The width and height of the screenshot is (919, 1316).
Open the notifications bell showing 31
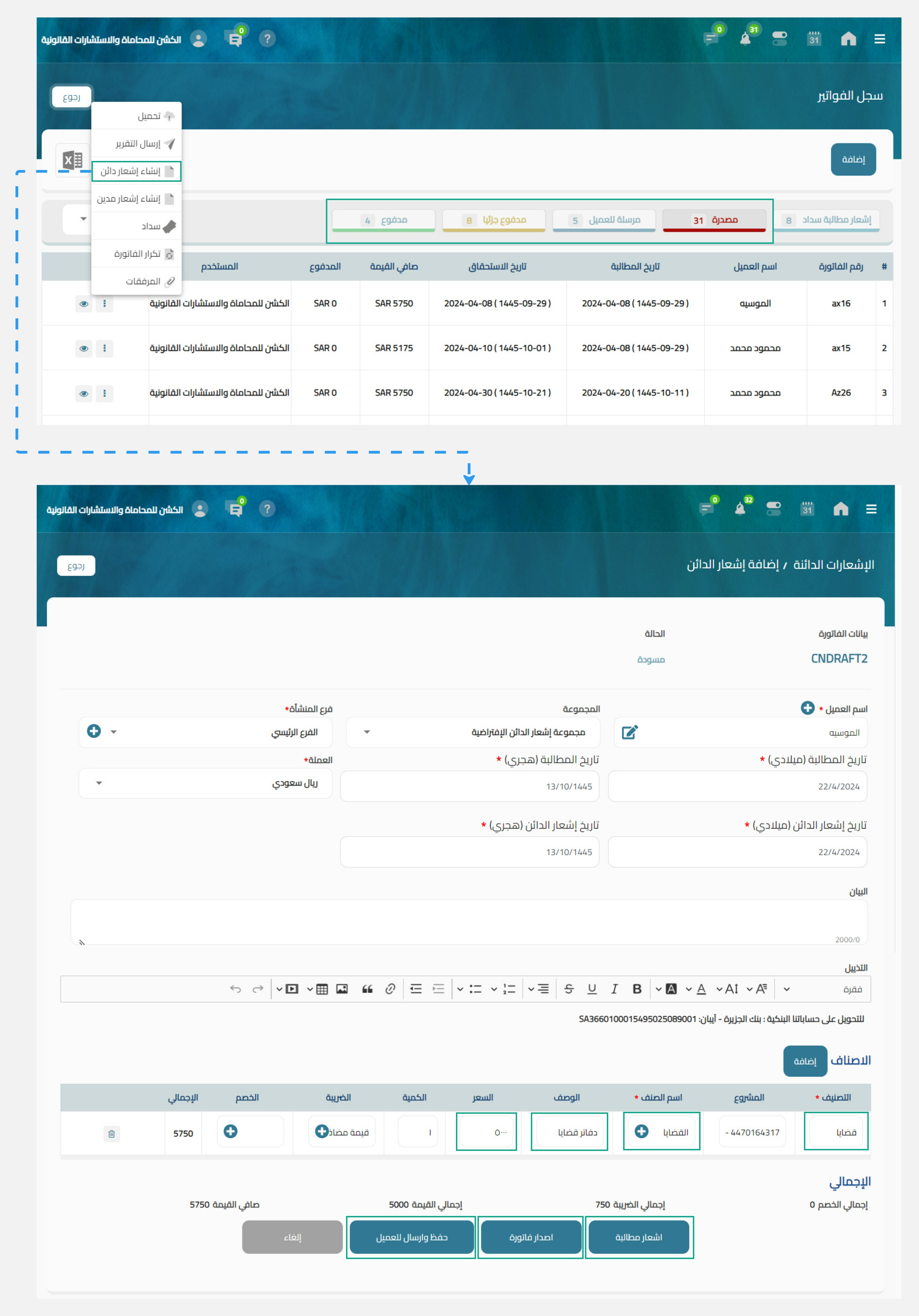tap(745, 38)
